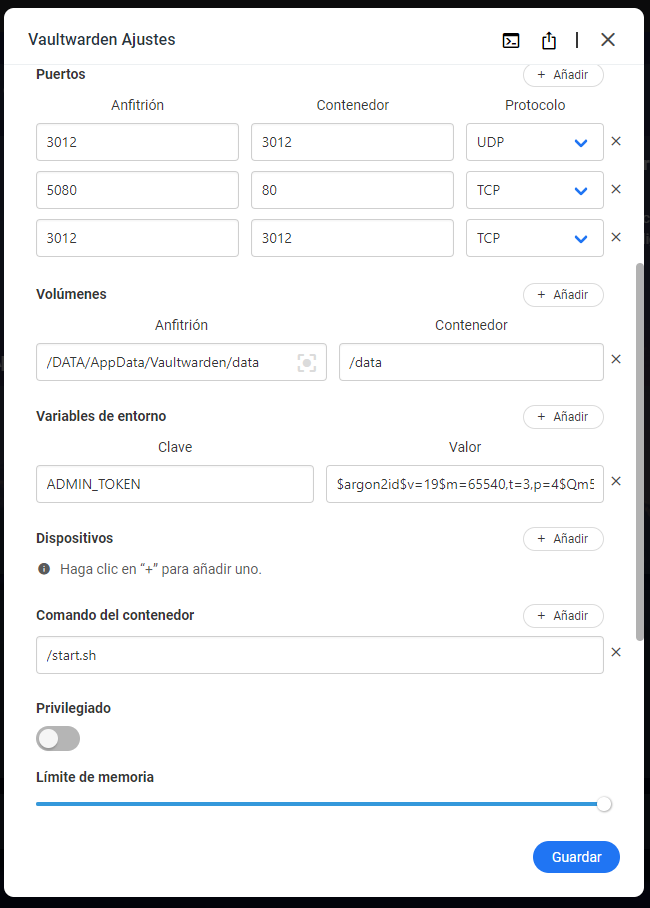Remove the ADMIN_TOKEN environment variable
The image size is (650, 908).
(x=617, y=481)
